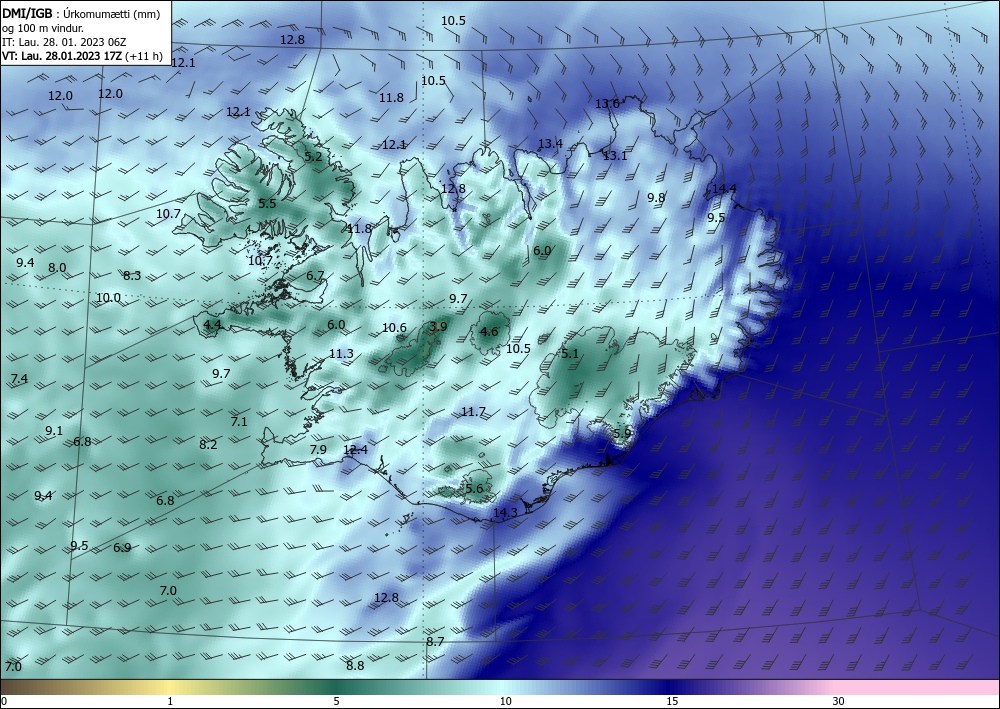Screen dimensions: 1000x709
Task: Click the ocean value 8.0
Action: click(57, 268)
